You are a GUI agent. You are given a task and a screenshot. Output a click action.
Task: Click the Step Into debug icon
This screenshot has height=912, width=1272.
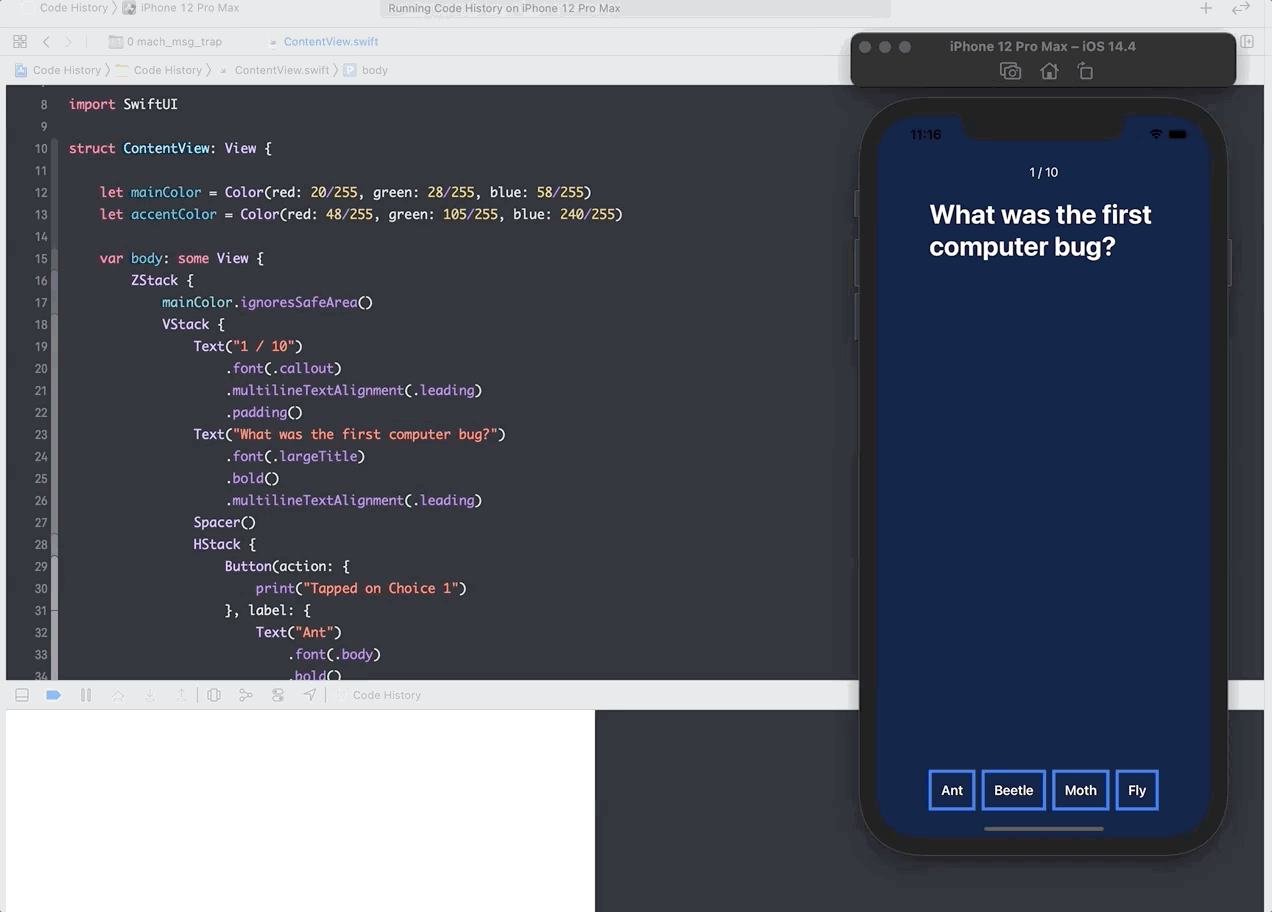click(x=150, y=695)
